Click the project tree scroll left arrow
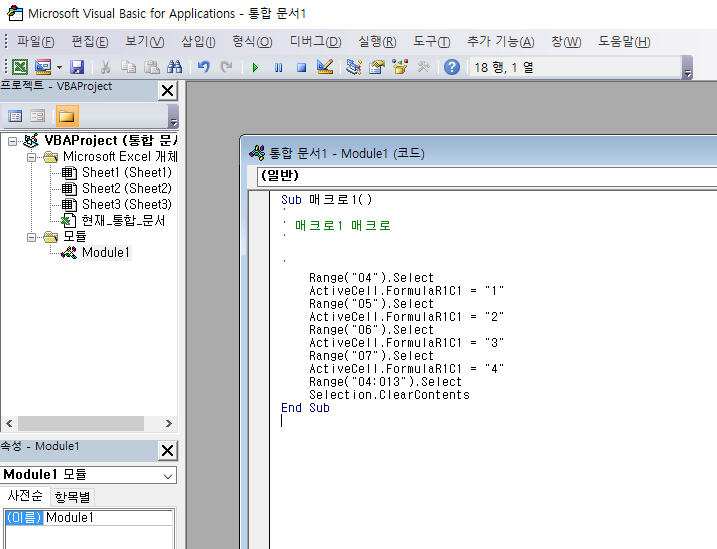Viewport: 717px width, 549px height. (x=9, y=423)
